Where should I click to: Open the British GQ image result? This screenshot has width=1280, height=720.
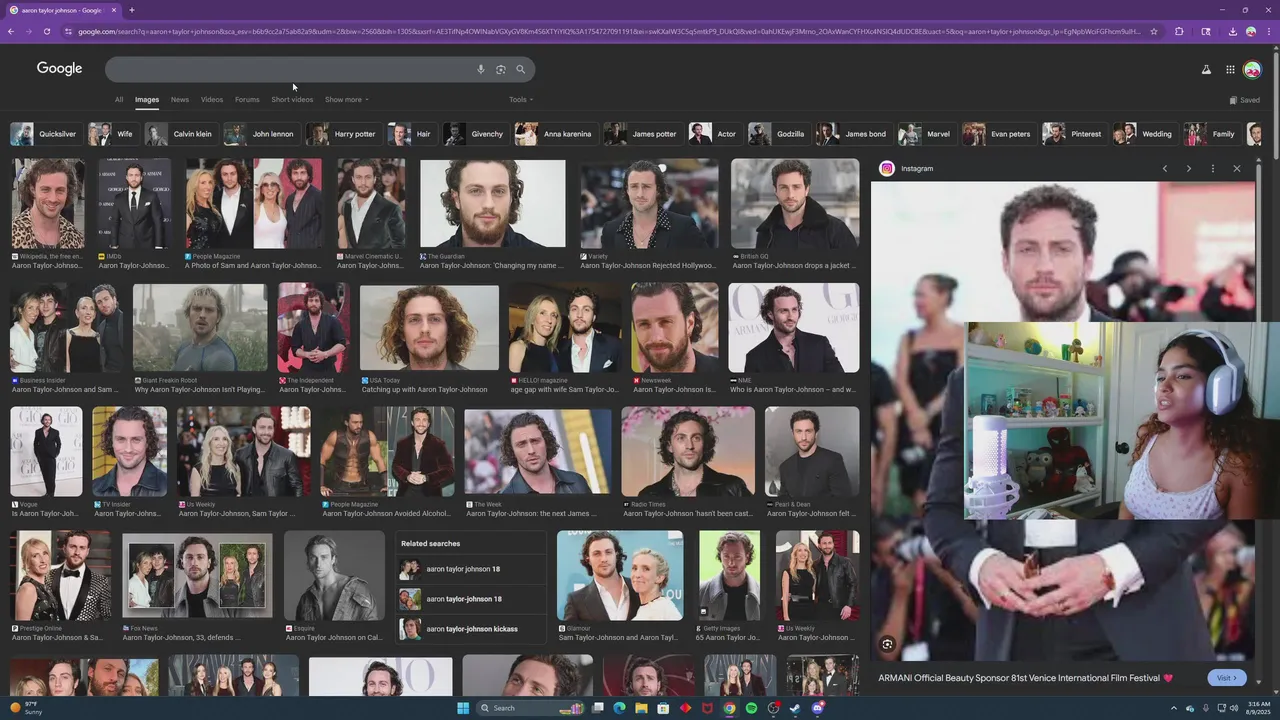[x=795, y=204]
